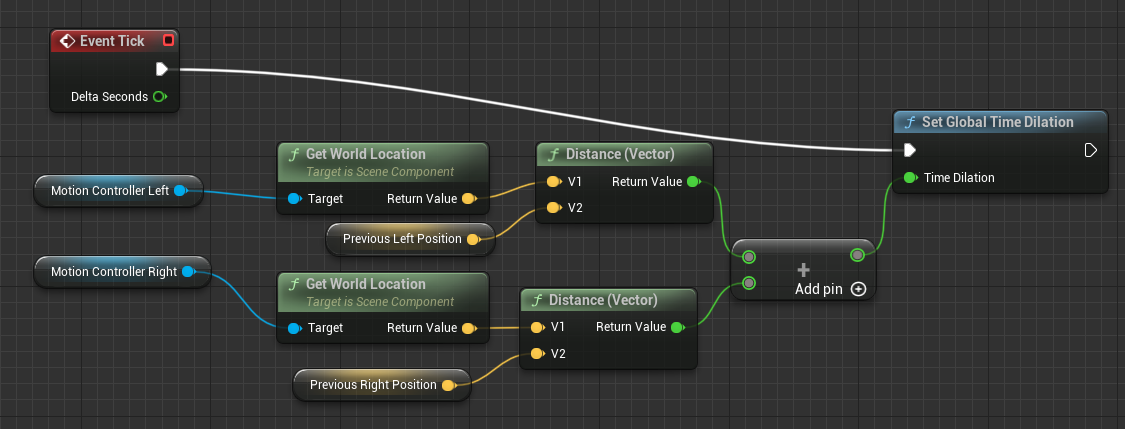Click the Delta Seconds output pin
This screenshot has height=429, width=1125.
pos(159,97)
